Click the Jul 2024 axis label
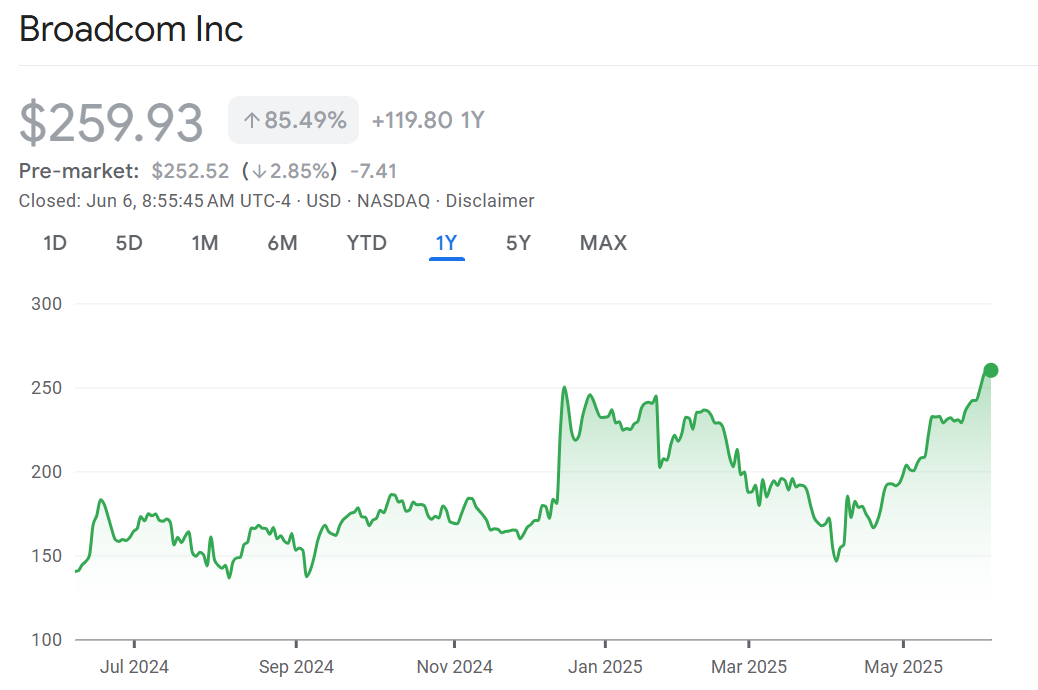This screenshot has height=690, width=1038. (134, 667)
